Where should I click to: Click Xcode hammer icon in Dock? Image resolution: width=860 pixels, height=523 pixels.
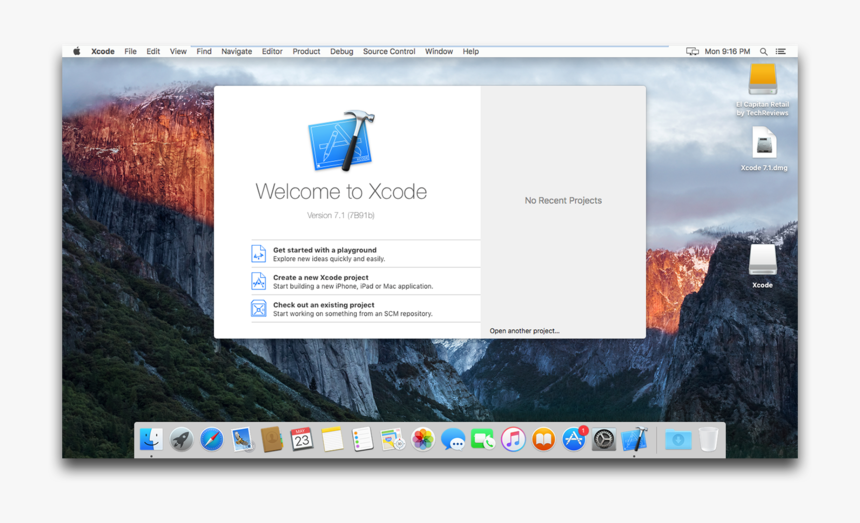coord(635,439)
